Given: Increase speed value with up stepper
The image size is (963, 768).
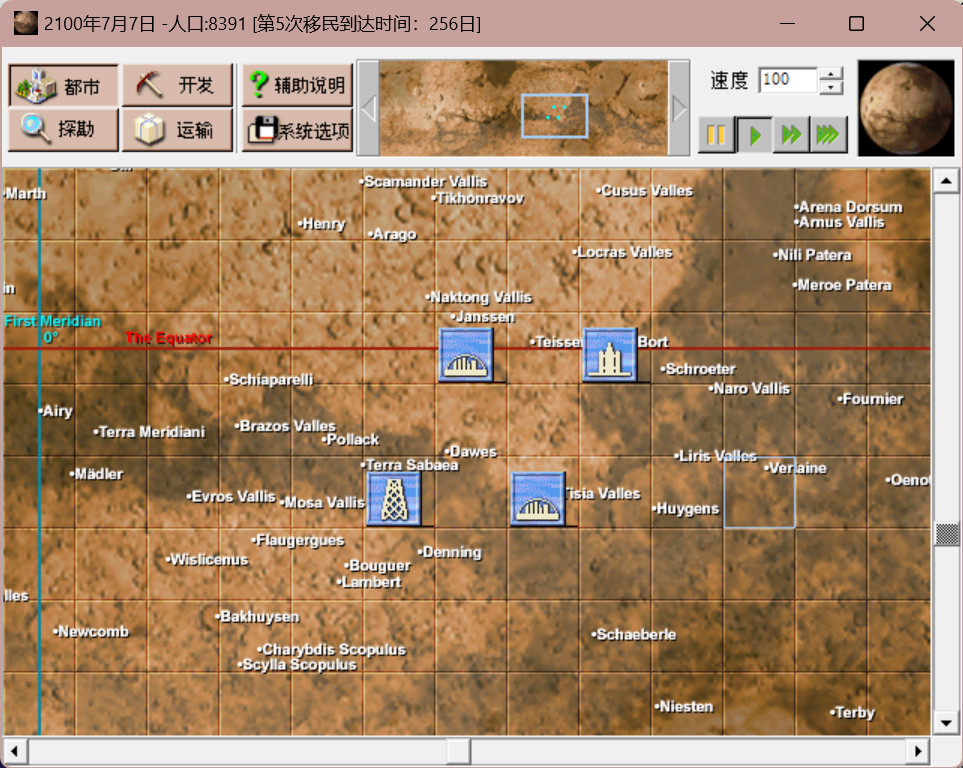Looking at the screenshot, I should pos(831,74).
